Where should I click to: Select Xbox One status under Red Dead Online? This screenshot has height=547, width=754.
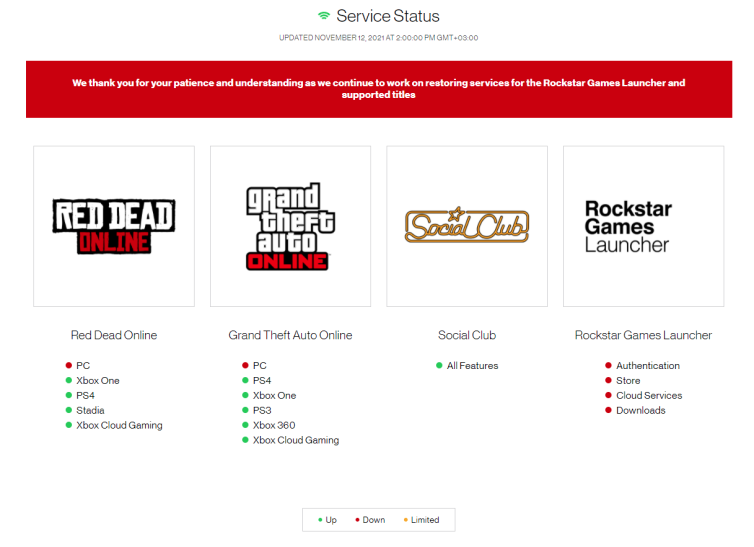[92, 380]
